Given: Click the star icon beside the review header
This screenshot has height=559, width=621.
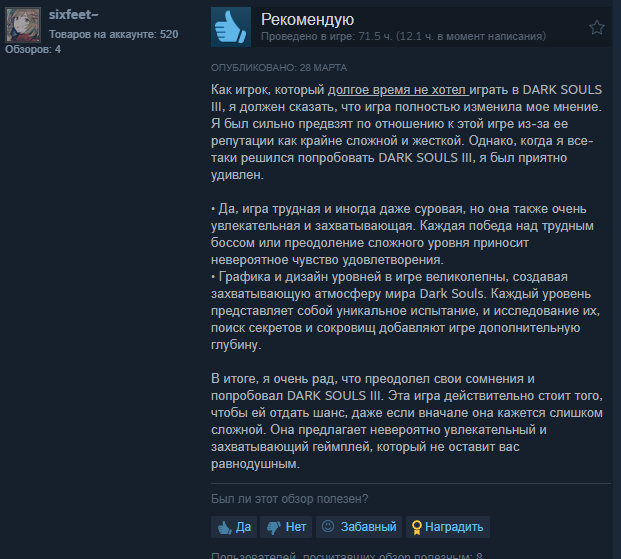Looking at the screenshot, I should pos(596,27).
